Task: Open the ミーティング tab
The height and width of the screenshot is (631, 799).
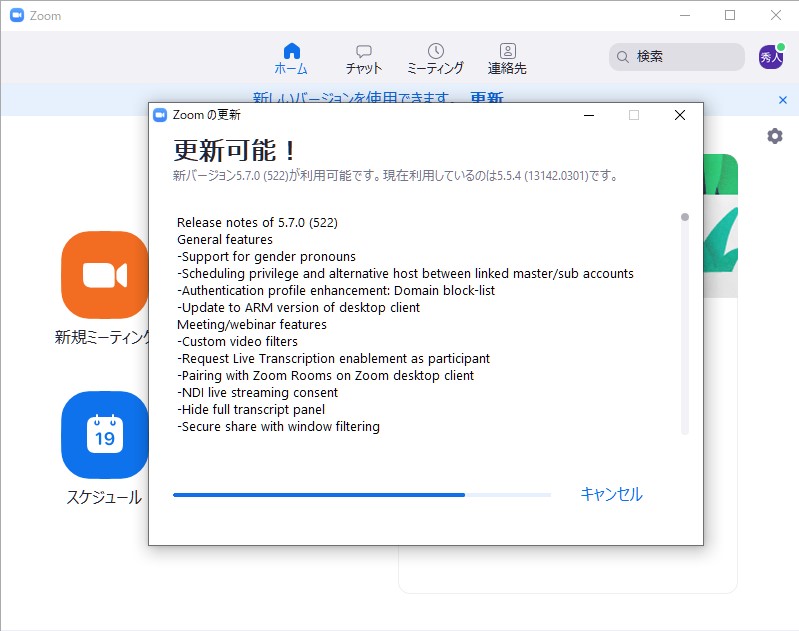Action: coord(435,59)
